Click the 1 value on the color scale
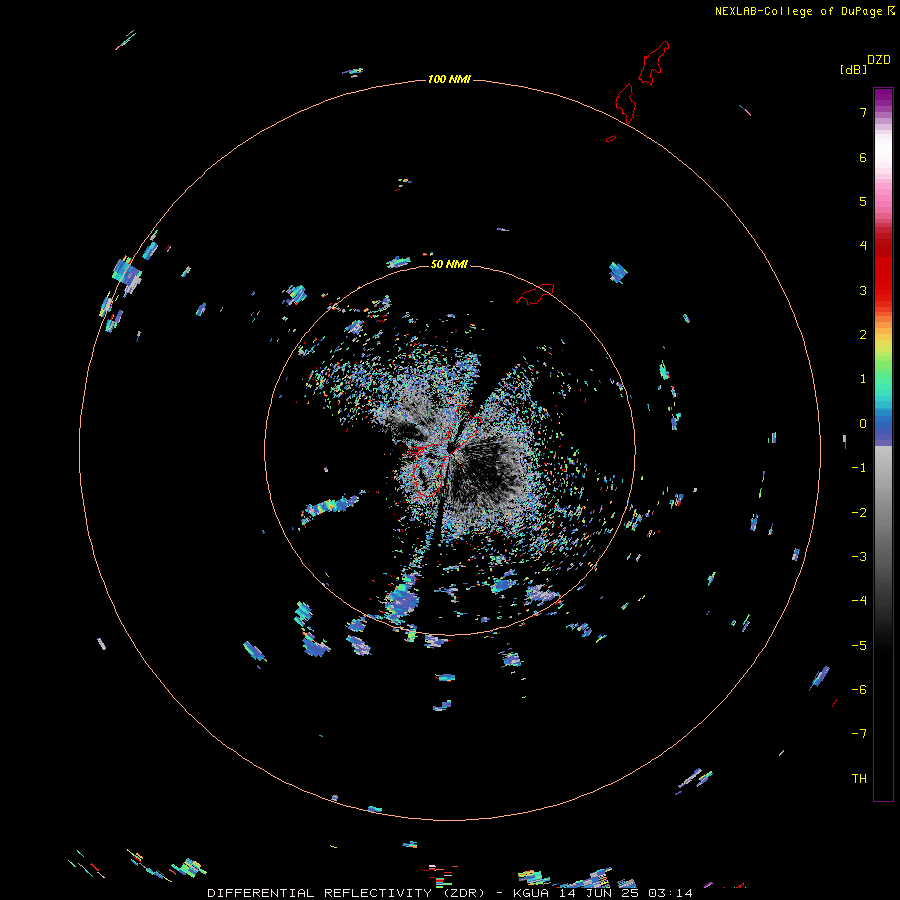Viewport: 900px width, 900px height. pos(863,379)
